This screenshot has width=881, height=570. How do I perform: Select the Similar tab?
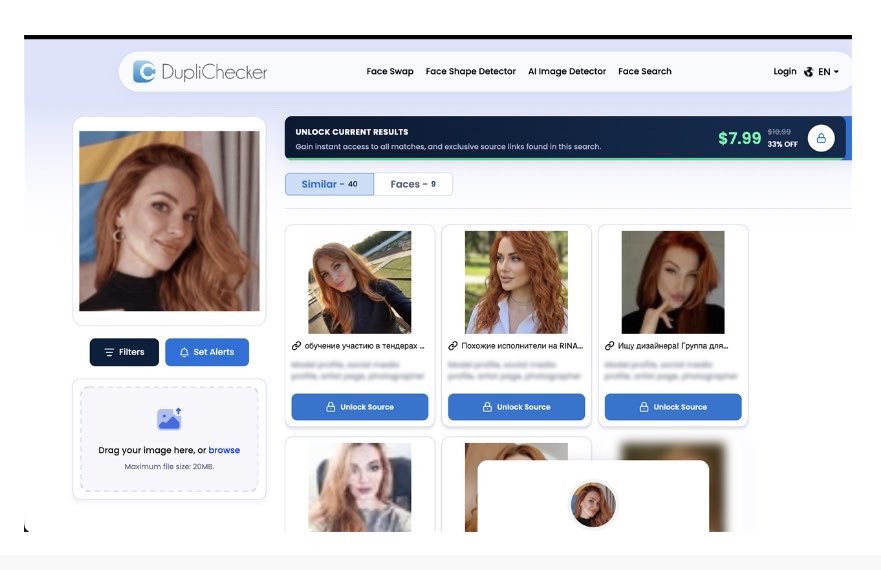point(329,184)
